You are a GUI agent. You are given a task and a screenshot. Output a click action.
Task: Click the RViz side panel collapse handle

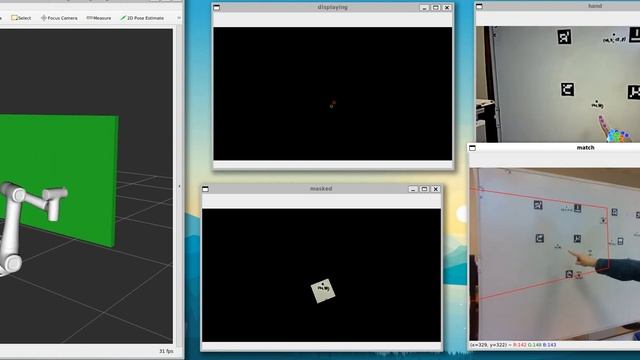[179, 186]
